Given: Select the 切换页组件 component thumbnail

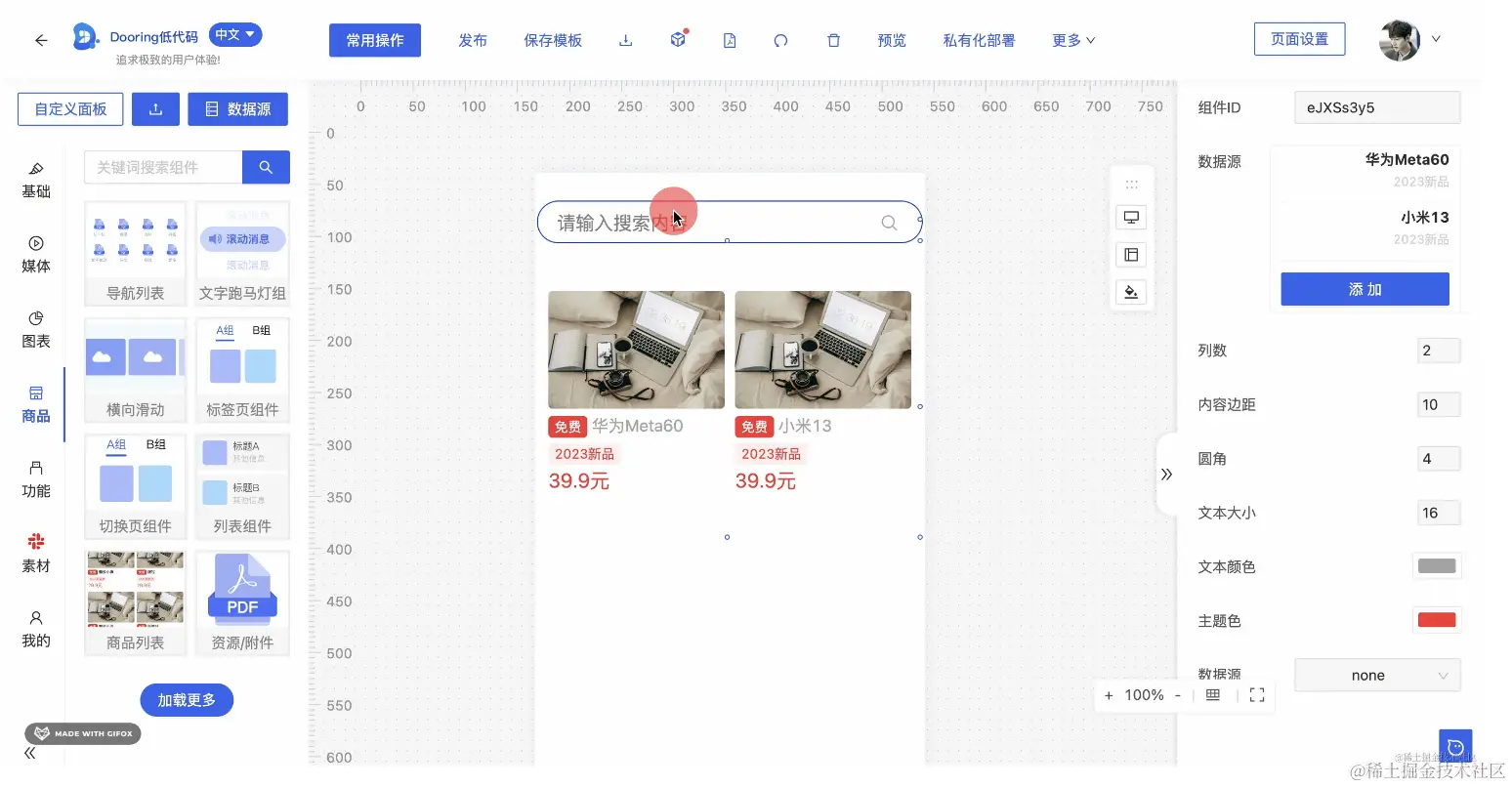Looking at the screenshot, I should 136,486.
